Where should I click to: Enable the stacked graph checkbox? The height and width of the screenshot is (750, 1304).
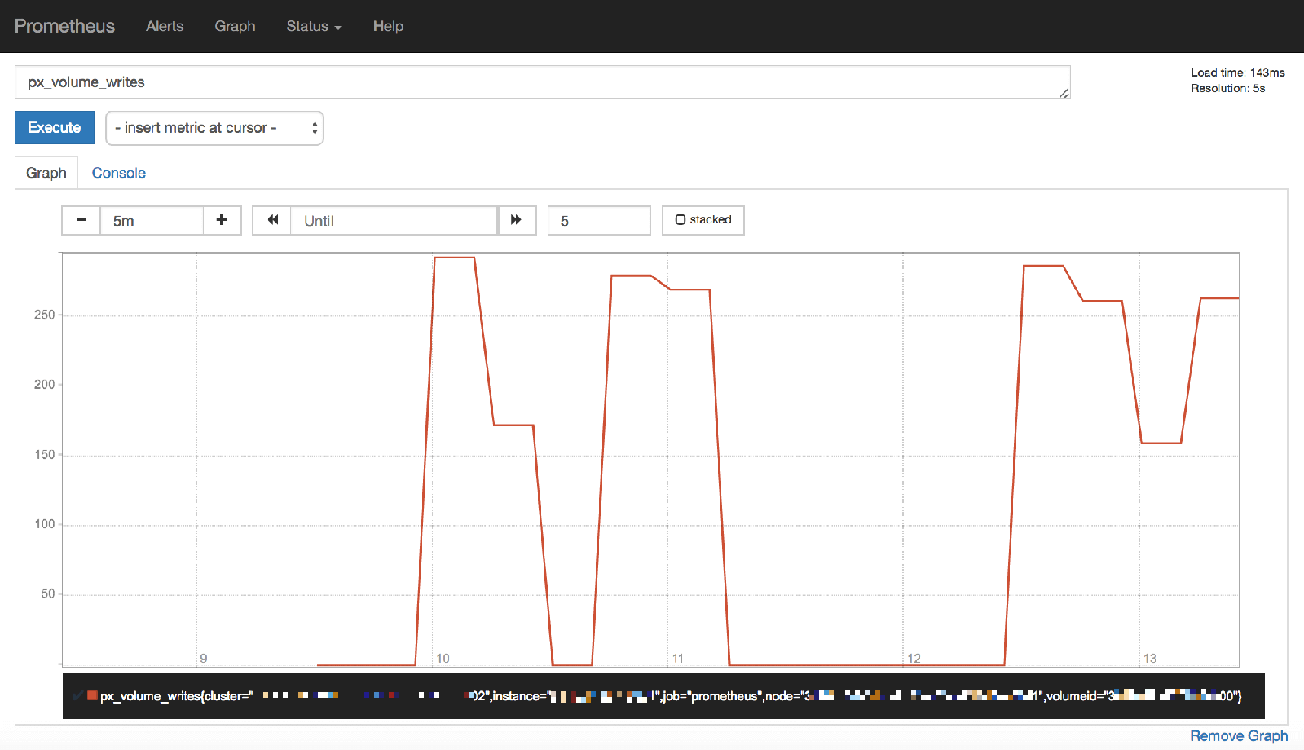[678, 220]
